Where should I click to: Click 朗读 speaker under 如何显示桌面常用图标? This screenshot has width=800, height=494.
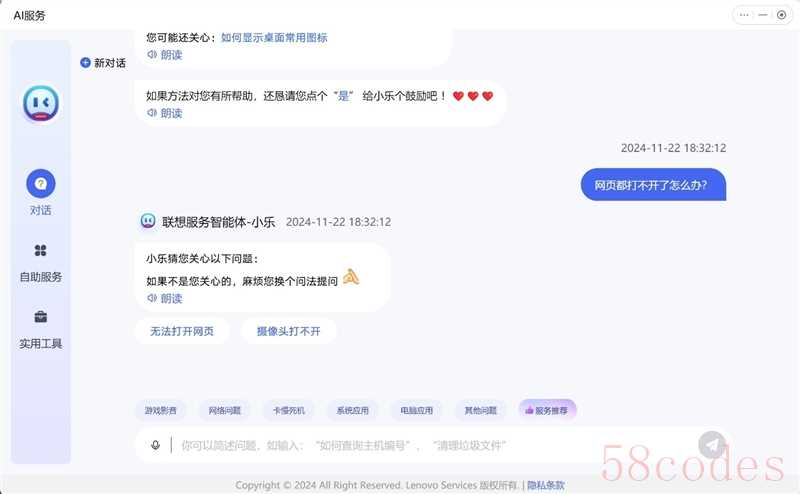[x=152, y=55]
